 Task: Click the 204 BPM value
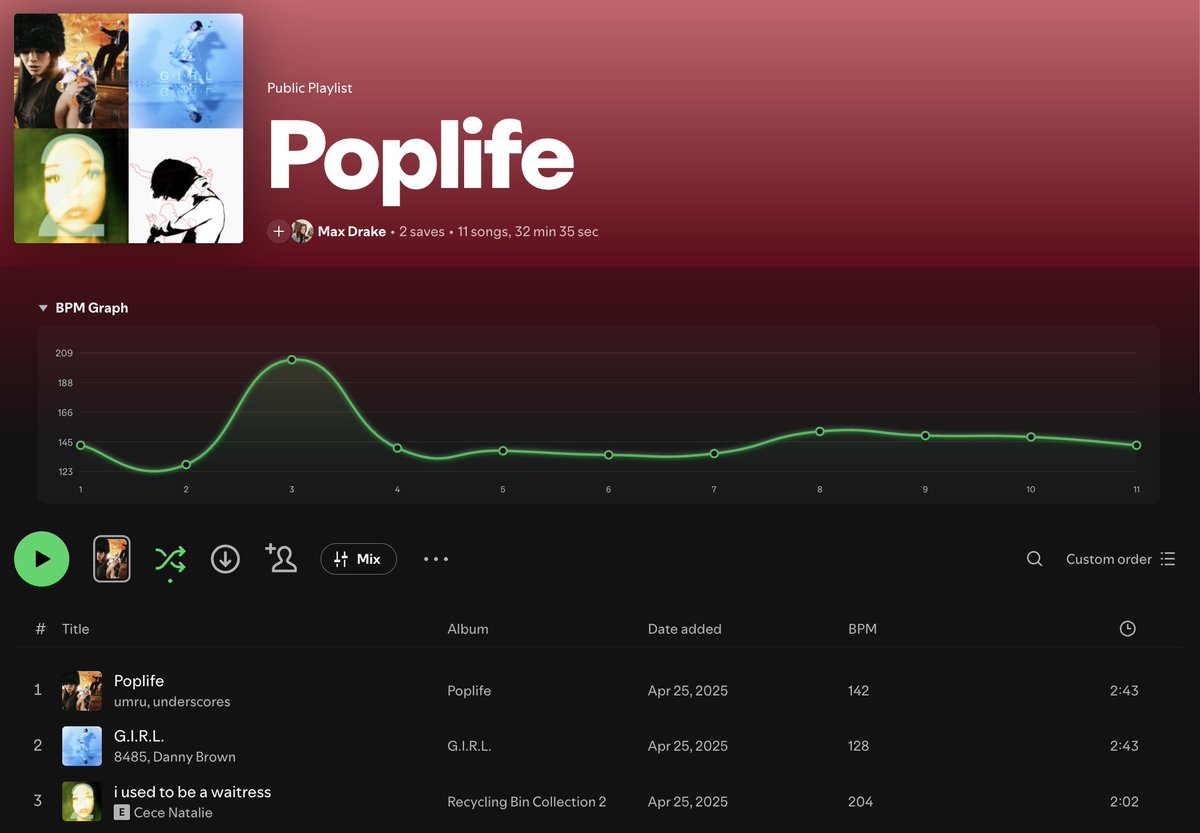pyautogui.click(x=860, y=802)
